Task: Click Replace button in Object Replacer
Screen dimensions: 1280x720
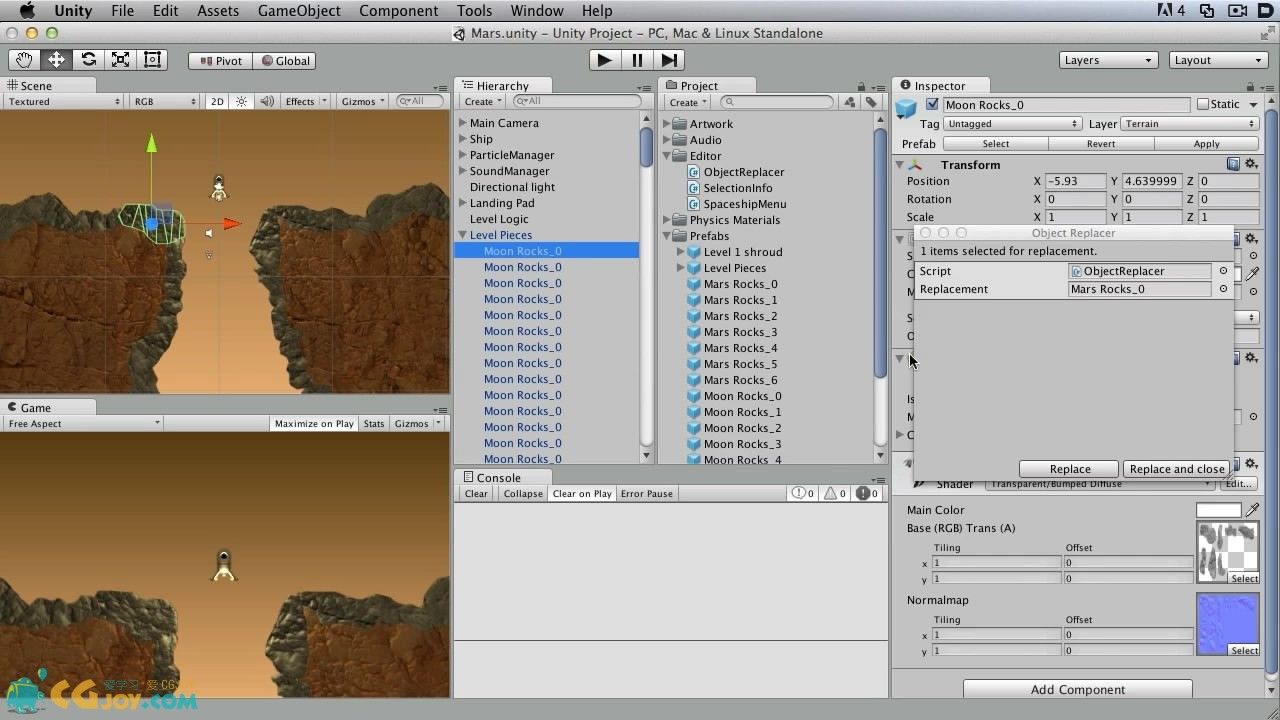Action: [x=1070, y=469]
